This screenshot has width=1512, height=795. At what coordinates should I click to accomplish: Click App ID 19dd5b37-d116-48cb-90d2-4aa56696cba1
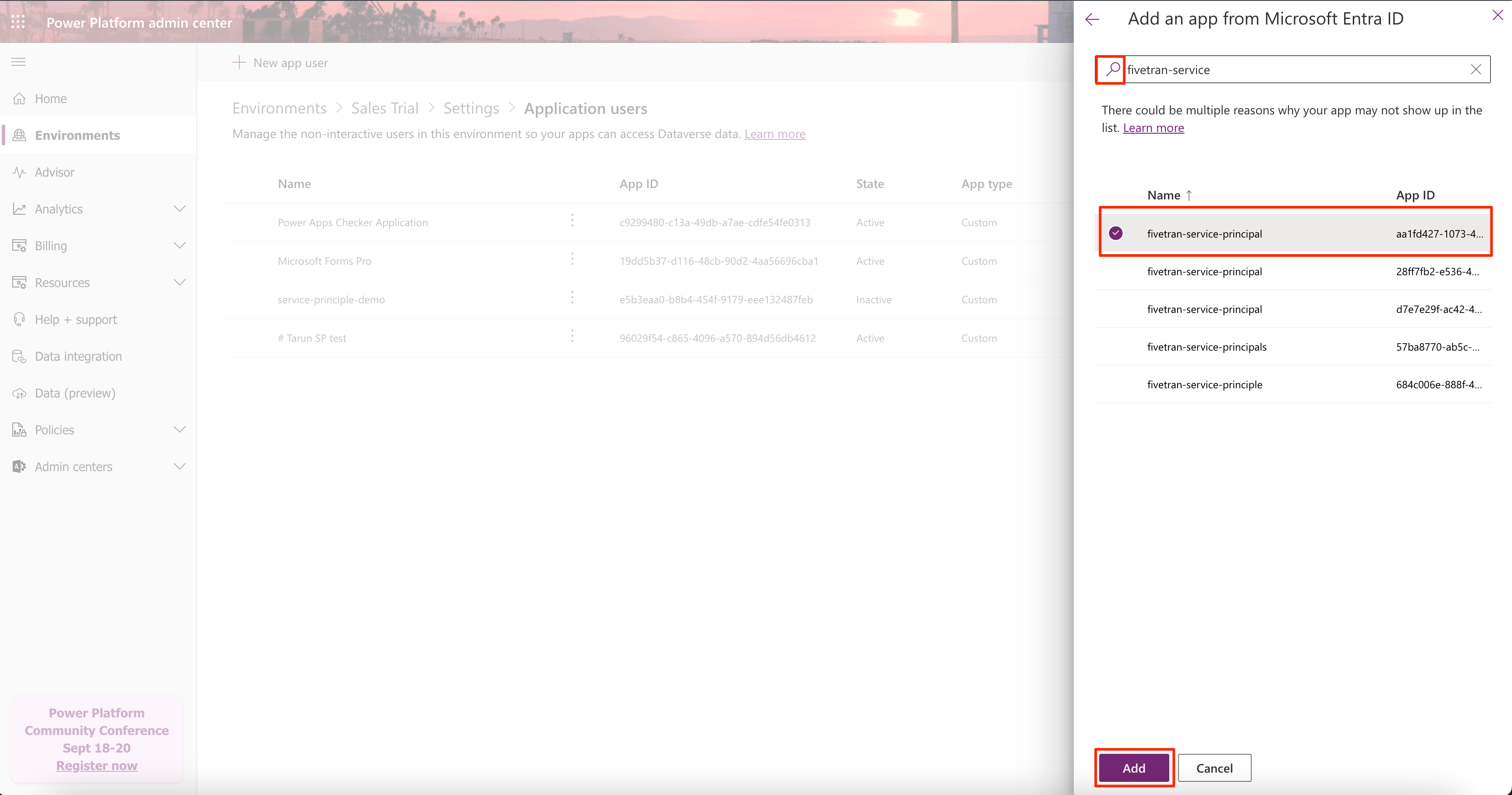(x=718, y=261)
